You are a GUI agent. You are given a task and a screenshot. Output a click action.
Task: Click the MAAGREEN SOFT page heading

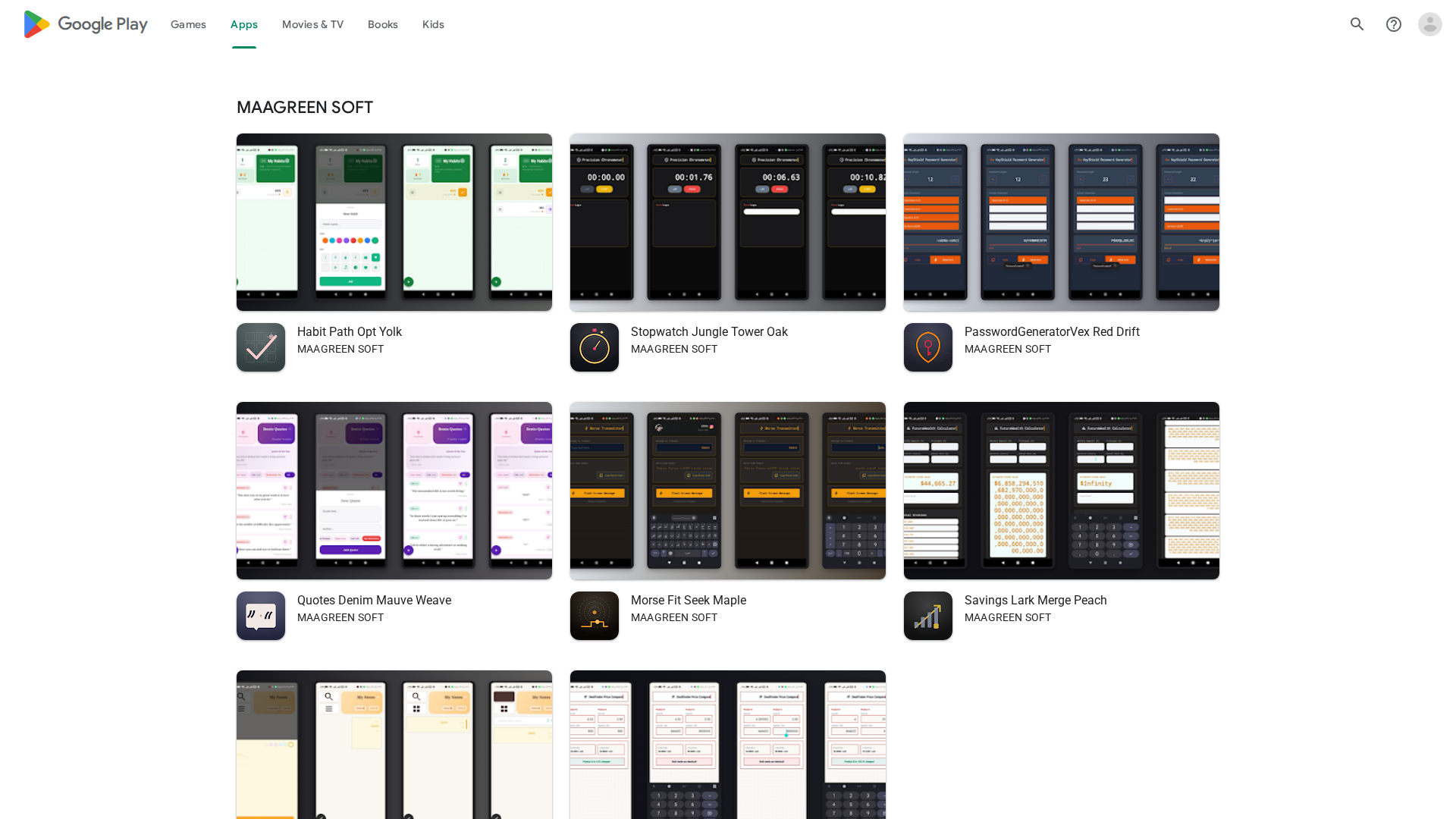pos(305,108)
